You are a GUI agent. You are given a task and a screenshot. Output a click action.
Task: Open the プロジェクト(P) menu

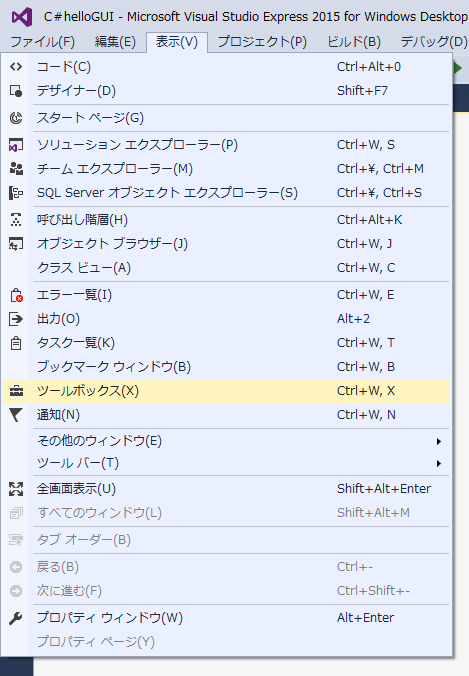coord(262,42)
